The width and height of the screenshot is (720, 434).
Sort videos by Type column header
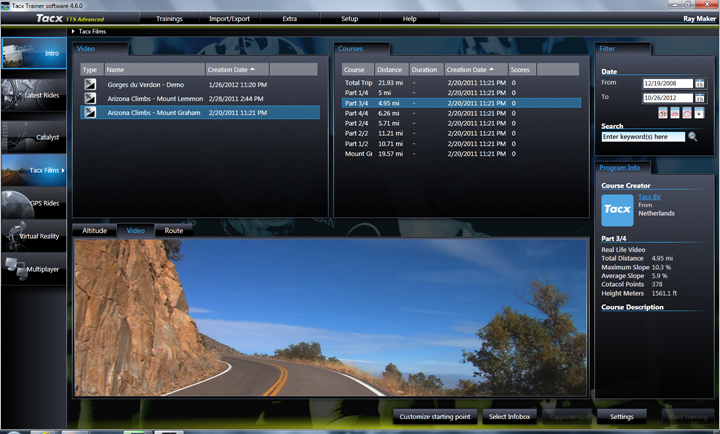pyautogui.click(x=92, y=69)
